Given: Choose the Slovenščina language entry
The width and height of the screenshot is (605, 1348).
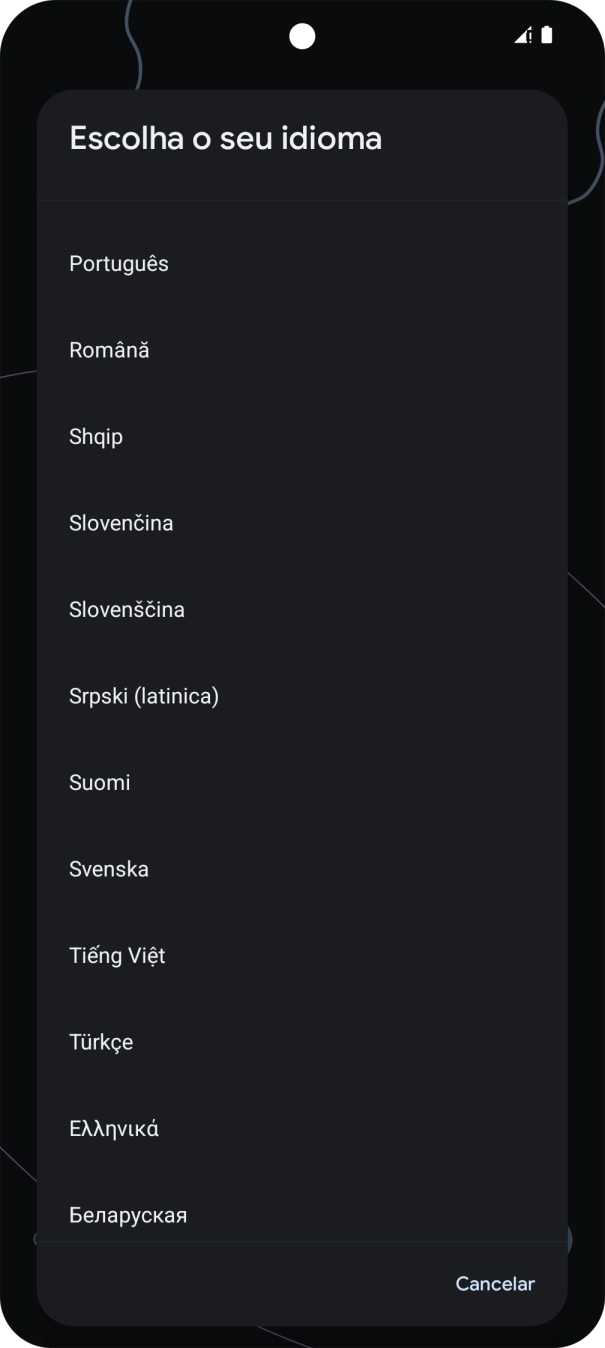Looking at the screenshot, I should click(x=302, y=610).
